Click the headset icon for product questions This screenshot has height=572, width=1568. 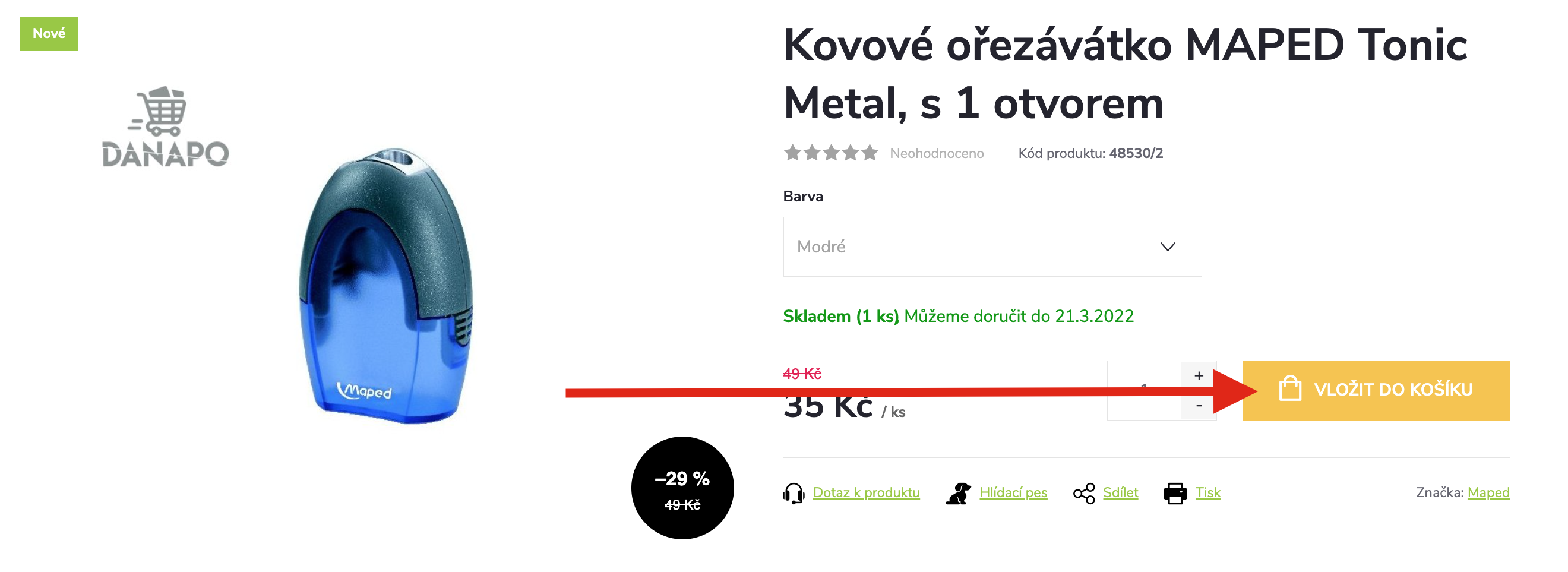pos(793,493)
